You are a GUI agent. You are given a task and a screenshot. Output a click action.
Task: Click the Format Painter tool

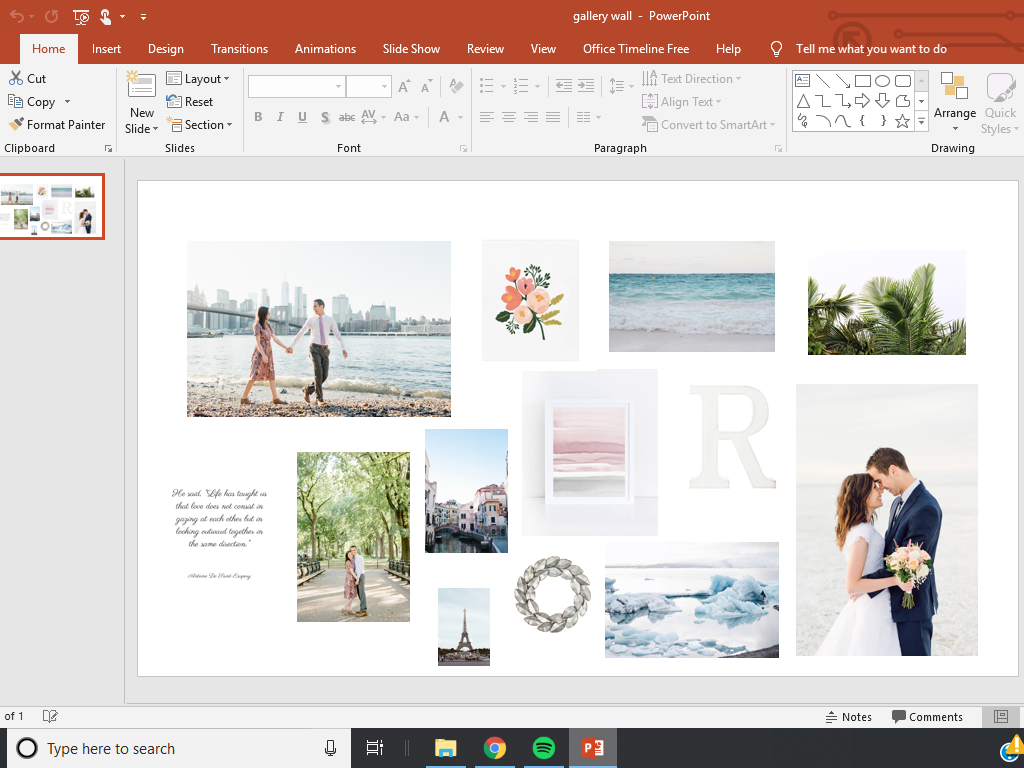pos(57,125)
